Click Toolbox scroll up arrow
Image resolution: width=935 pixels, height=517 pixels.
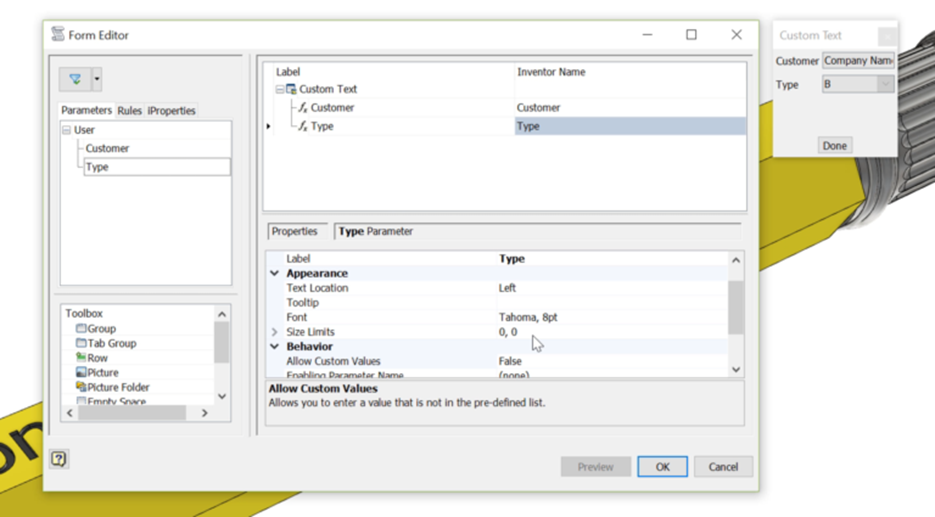point(222,314)
